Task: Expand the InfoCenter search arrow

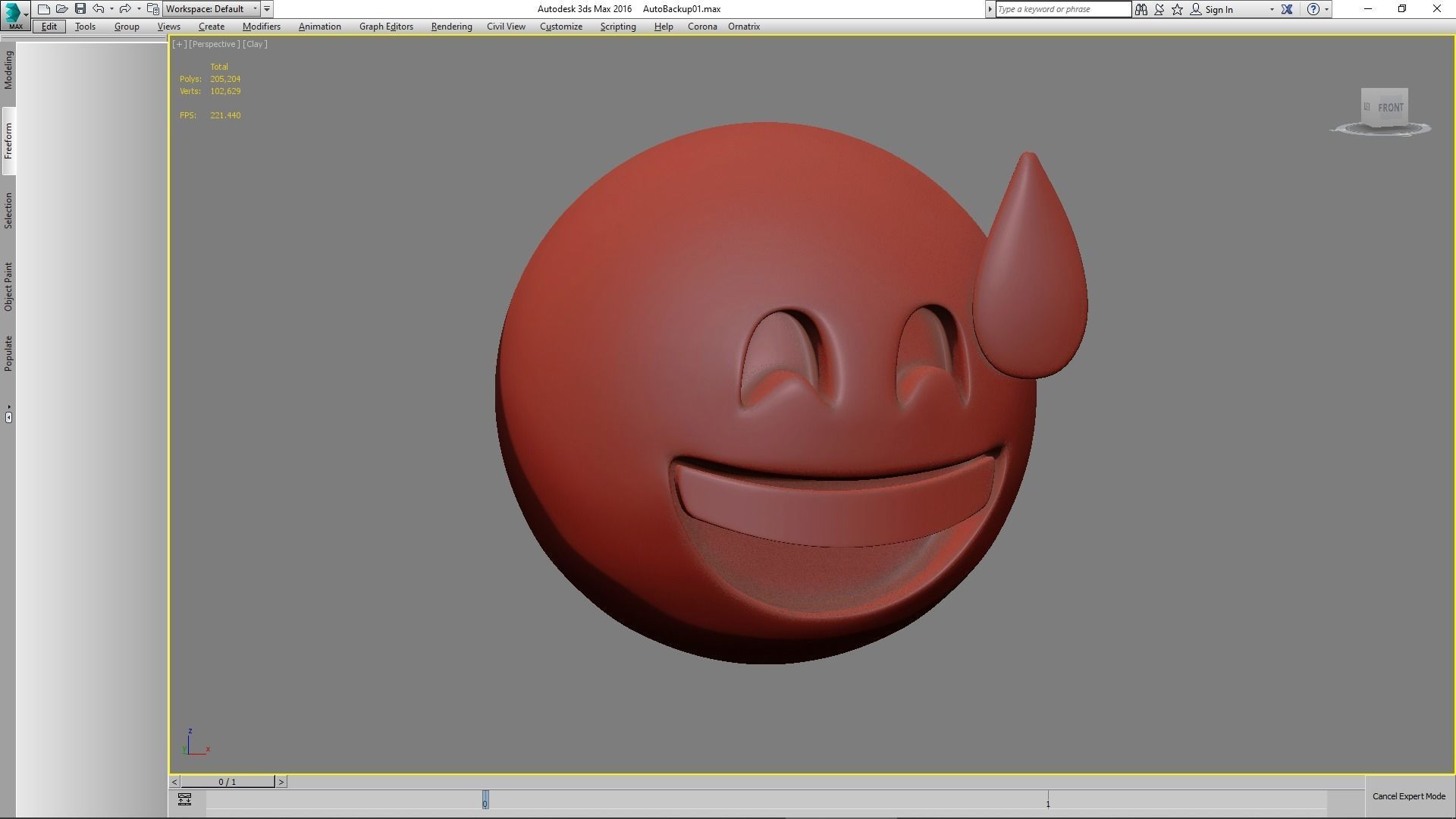Action: tap(990, 9)
